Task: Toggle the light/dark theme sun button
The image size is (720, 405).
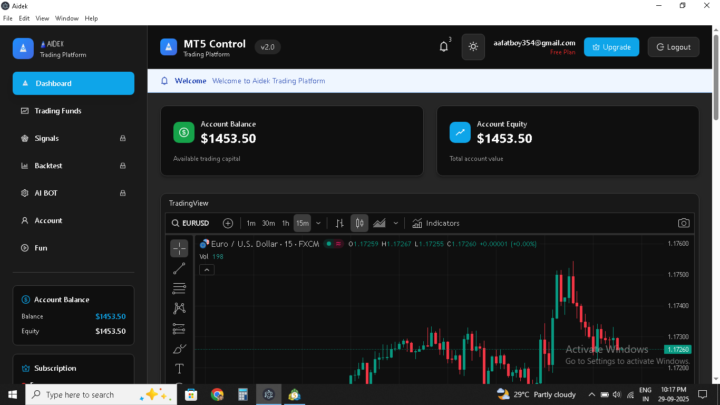Action: coord(473,47)
